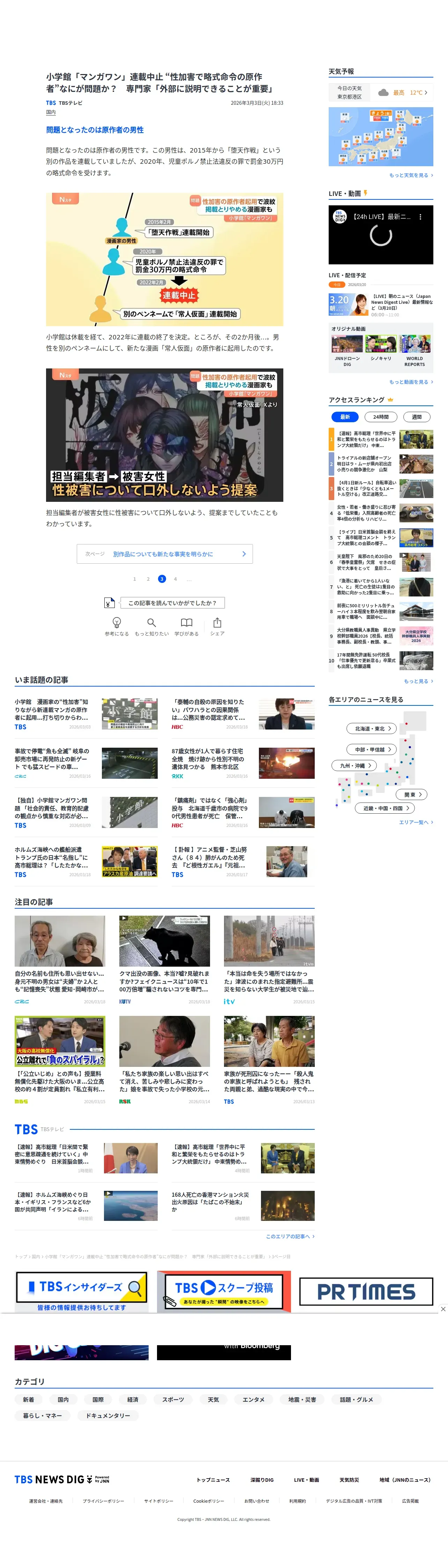448x1568 pixels.
Task: Click the PR TIMES banner
Action: 366,1291
